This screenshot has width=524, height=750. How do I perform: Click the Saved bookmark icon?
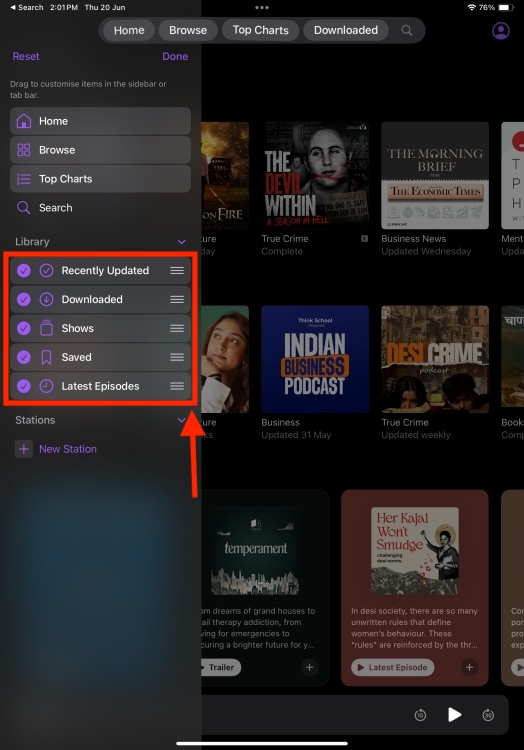tap(46, 357)
